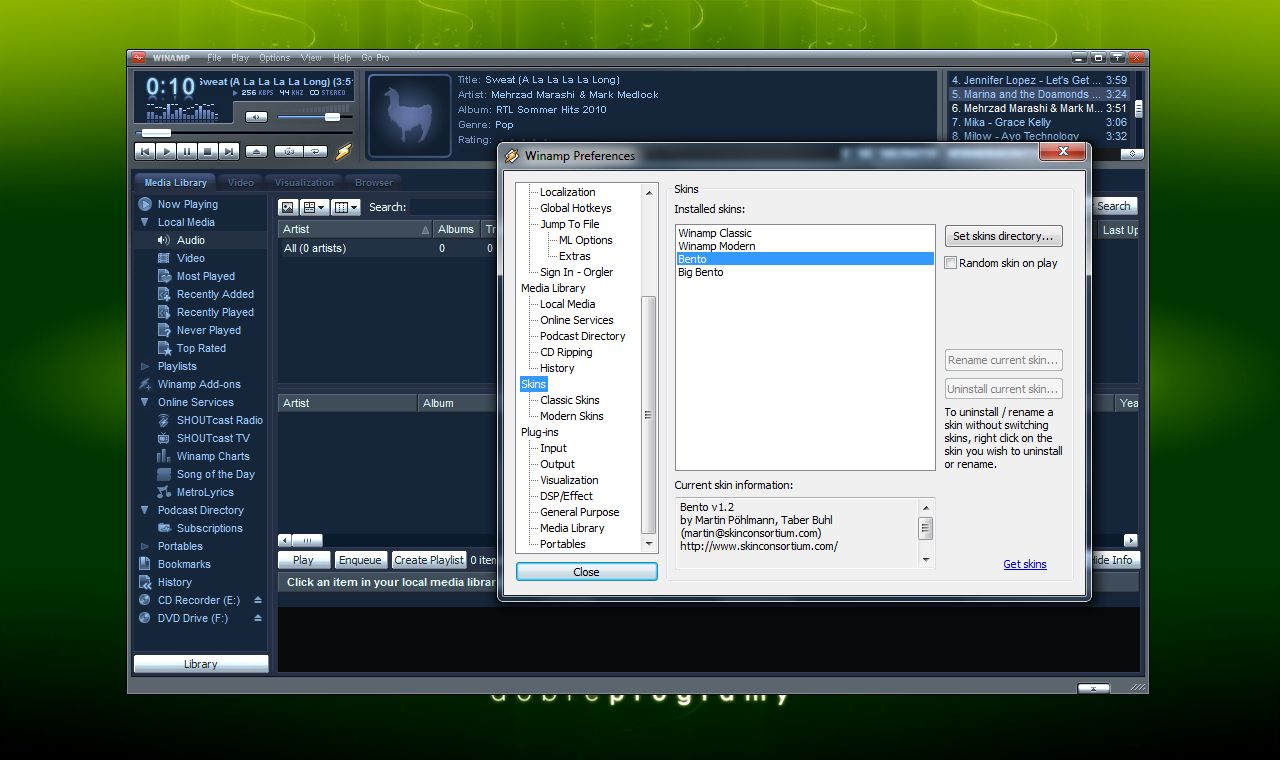This screenshot has height=760, width=1280.
Task: Collapse the Local Media tree node
Action: pos(145,222)
